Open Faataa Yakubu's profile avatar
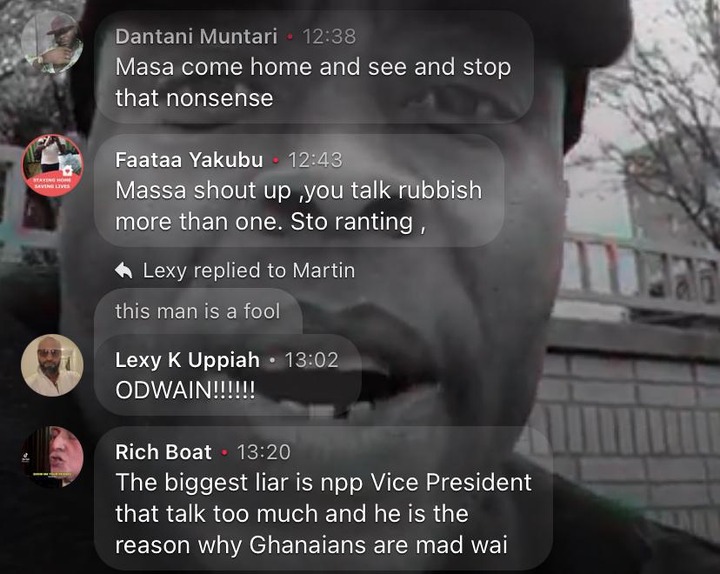 (52, 165)
